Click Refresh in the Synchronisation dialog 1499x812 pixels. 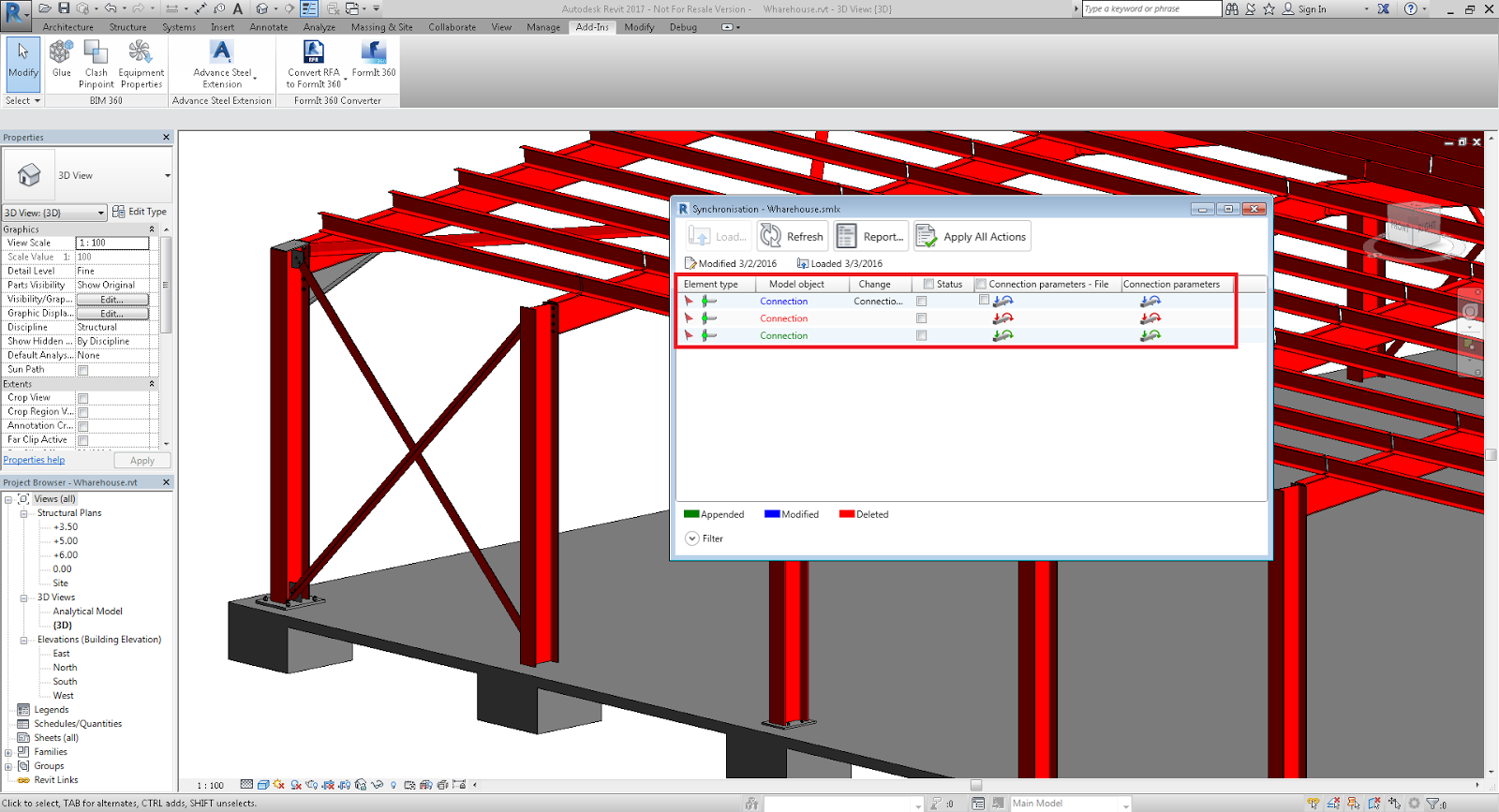coord(793,237)
